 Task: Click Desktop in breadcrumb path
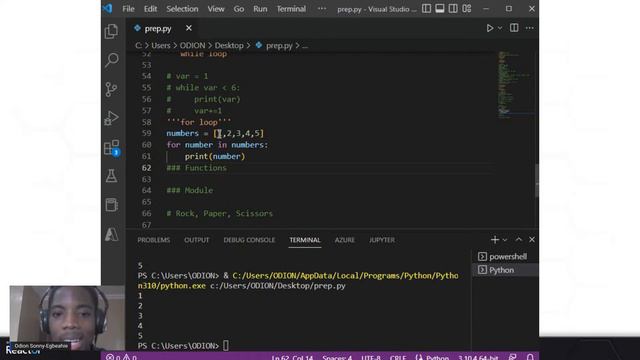click(x=229, y=46)
